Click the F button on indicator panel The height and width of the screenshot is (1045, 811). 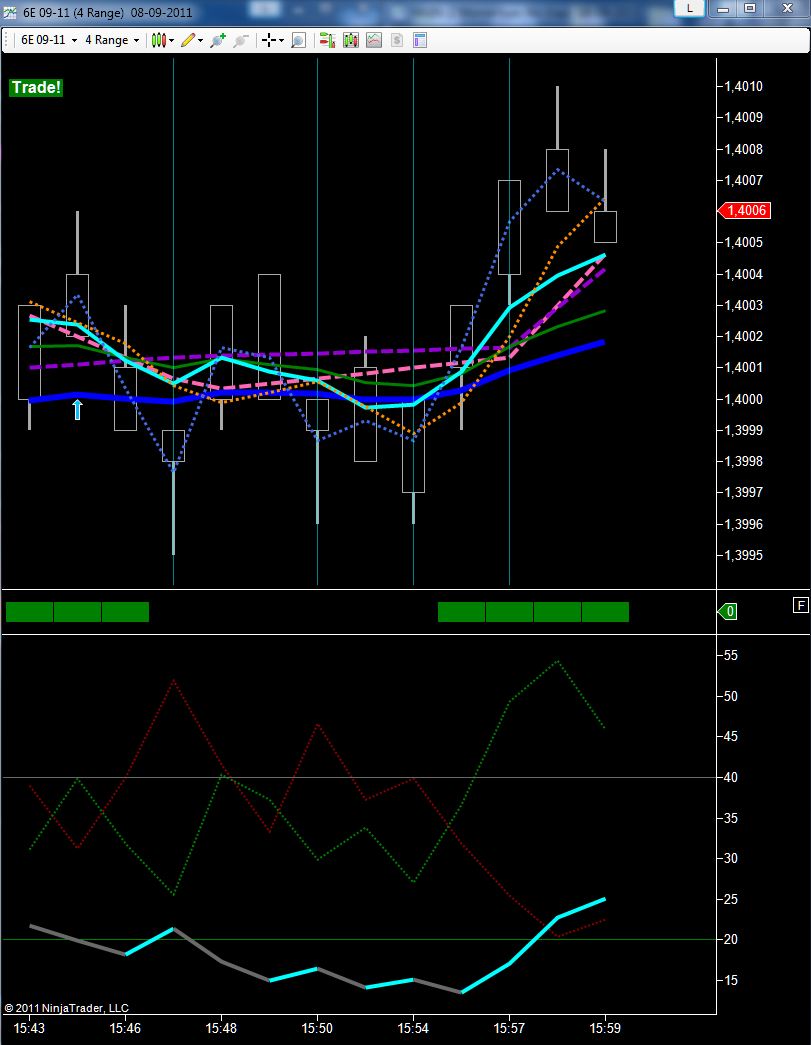pyautogui.click(x=800, y=605)
